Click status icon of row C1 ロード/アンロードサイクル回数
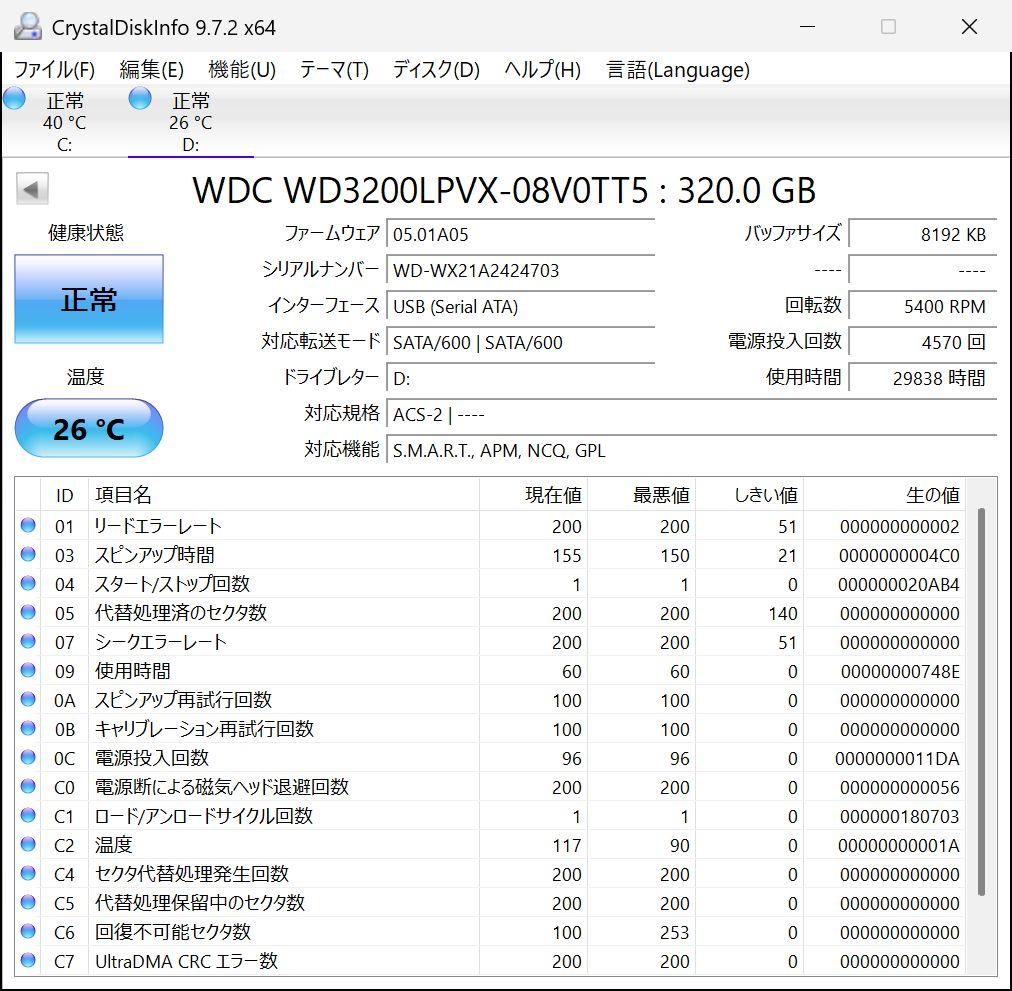The height and width of the screenshot is (991, 1012). coord(28,816)
